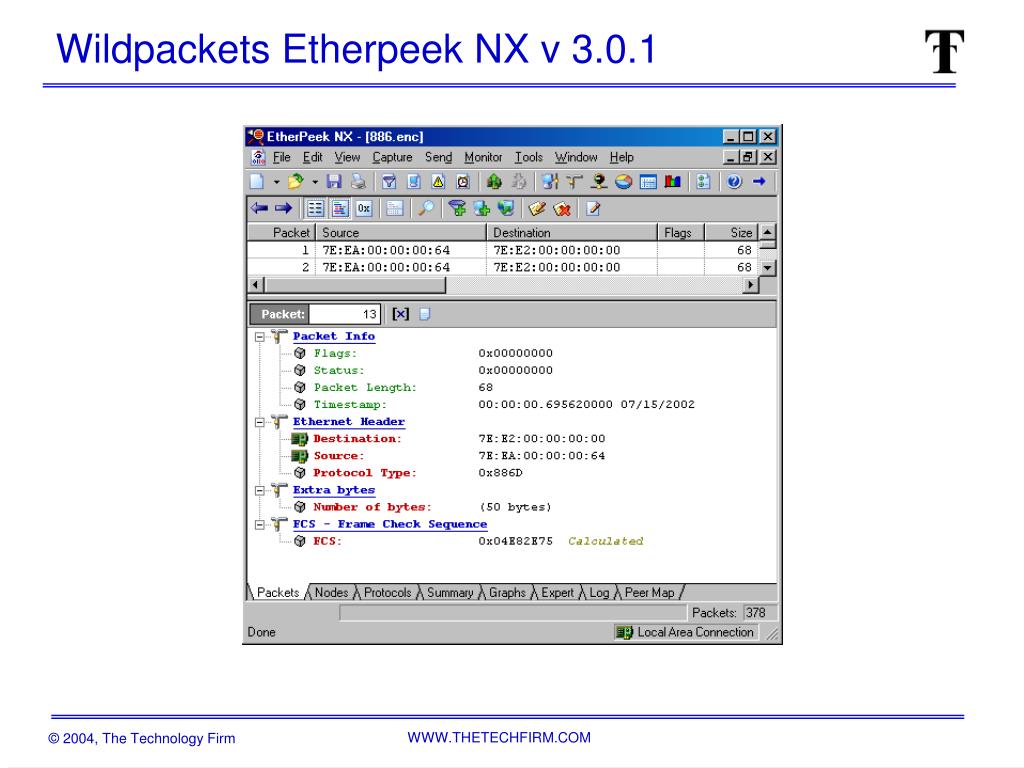Click the funnel with green plus icon
This screenshot has height=768, width=1024.
click(x=457, y=208)
